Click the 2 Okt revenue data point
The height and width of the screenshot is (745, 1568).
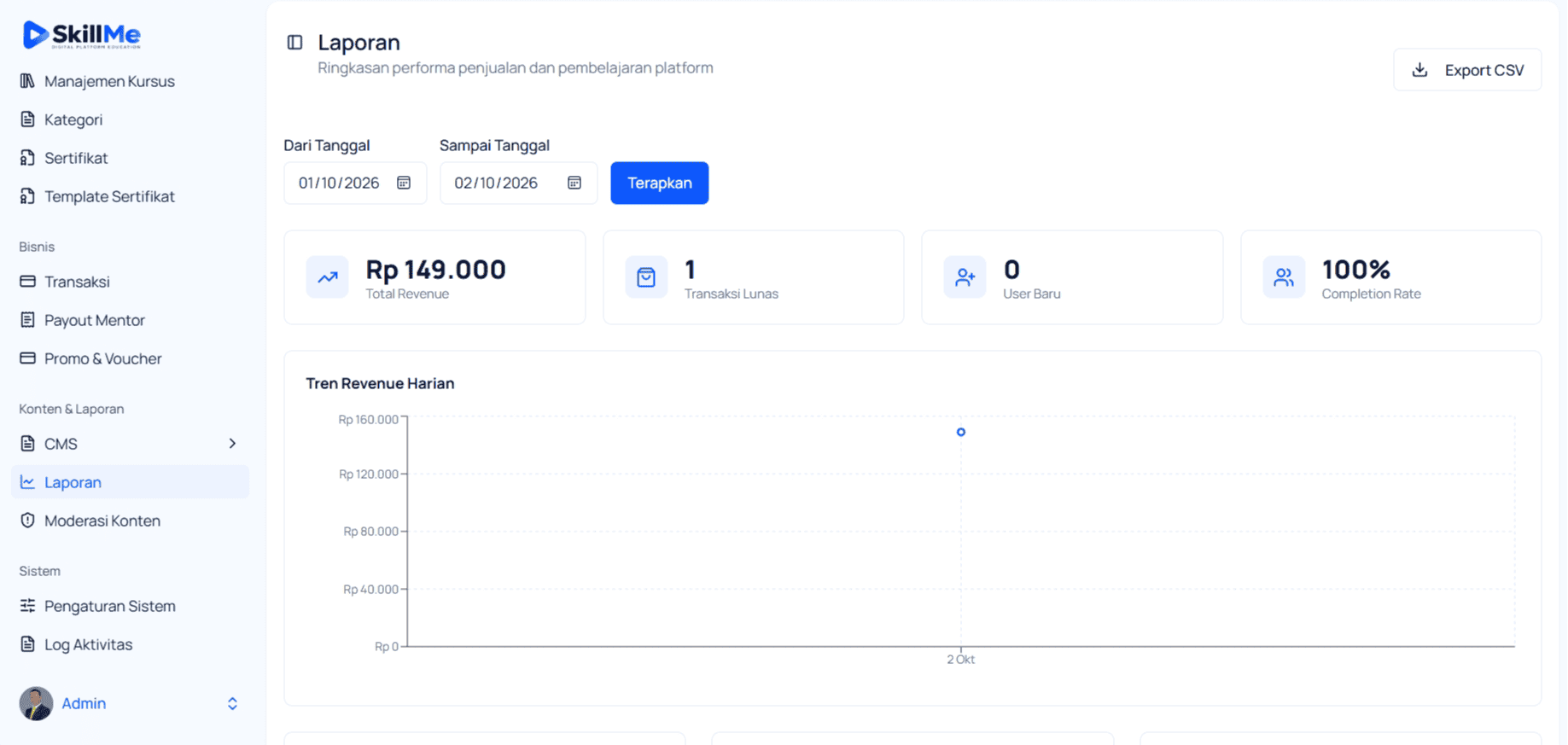[x=961, y=433]
